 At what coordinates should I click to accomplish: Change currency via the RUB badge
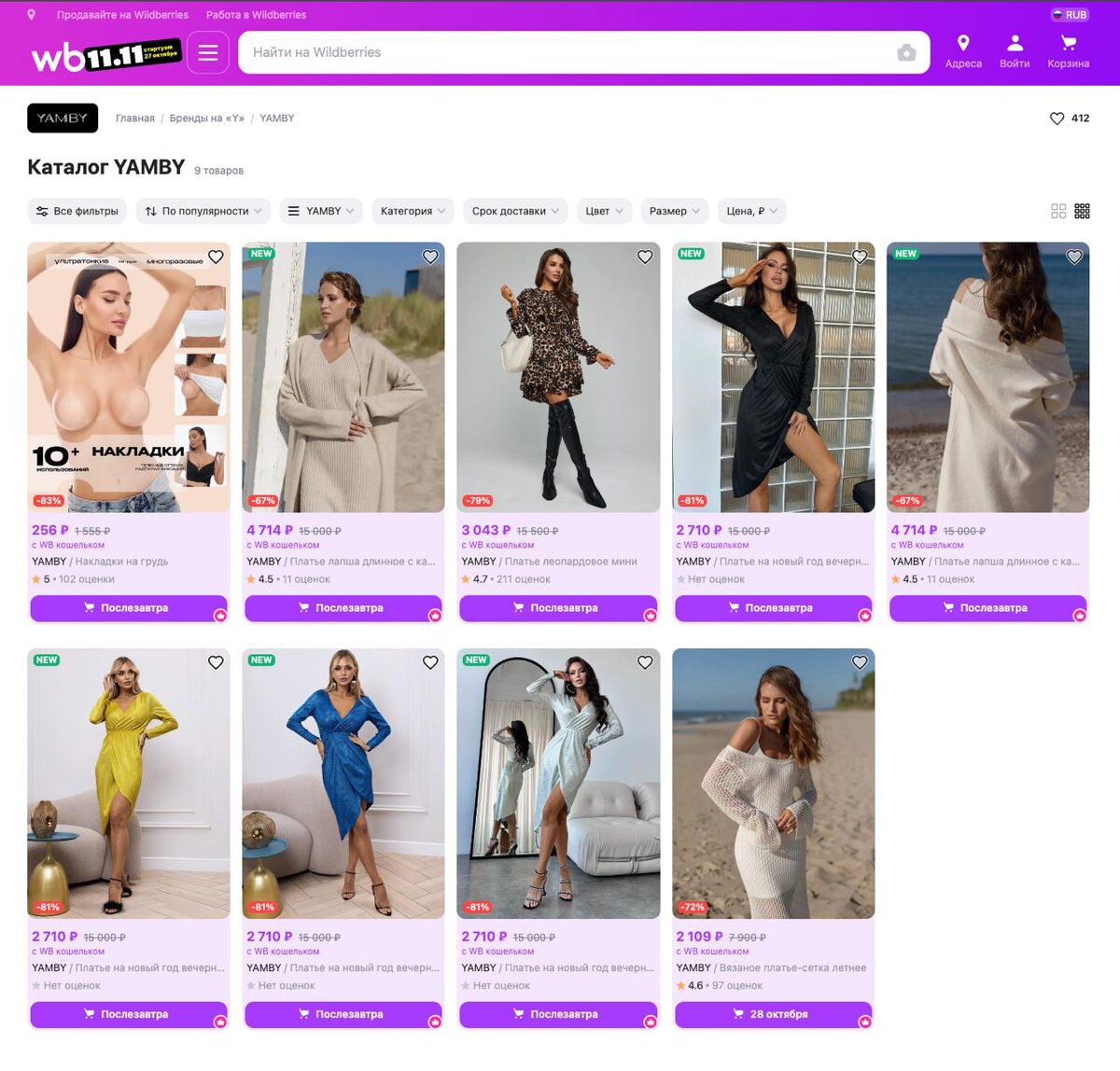(x=1070, y=15)
